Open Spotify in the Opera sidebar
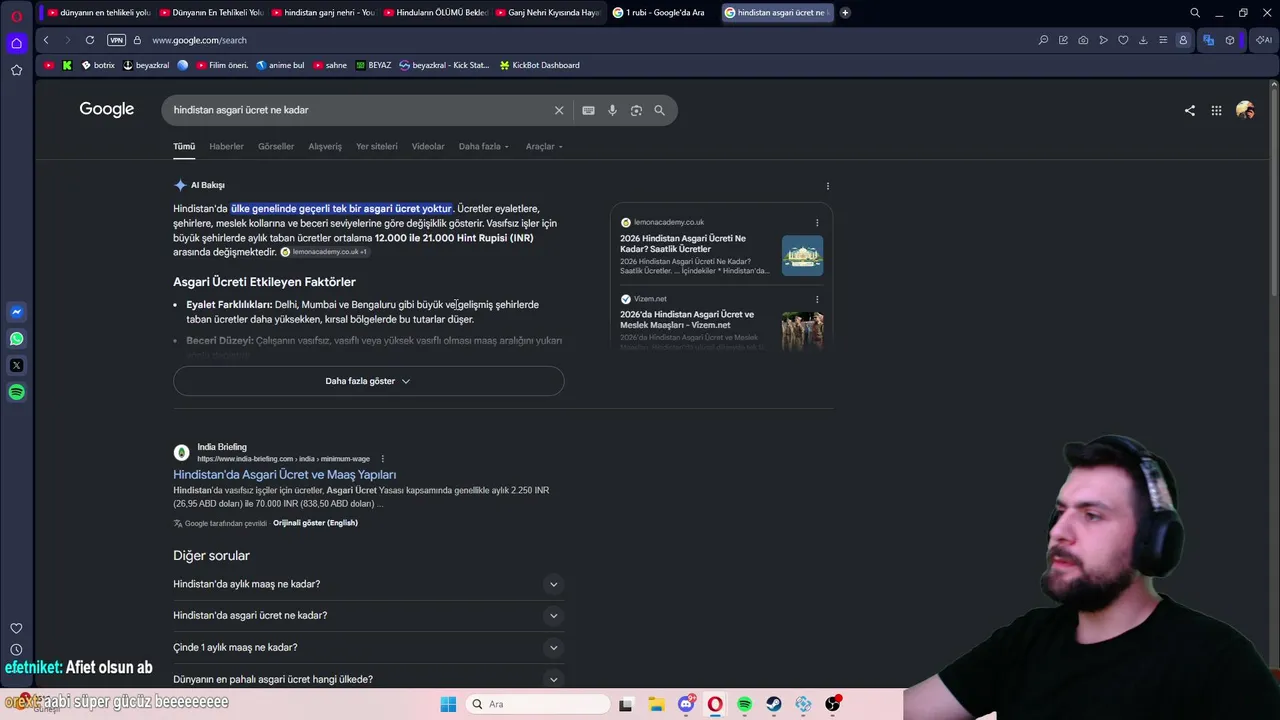The width and height of the screenshot is (1280, 720). 16,392
